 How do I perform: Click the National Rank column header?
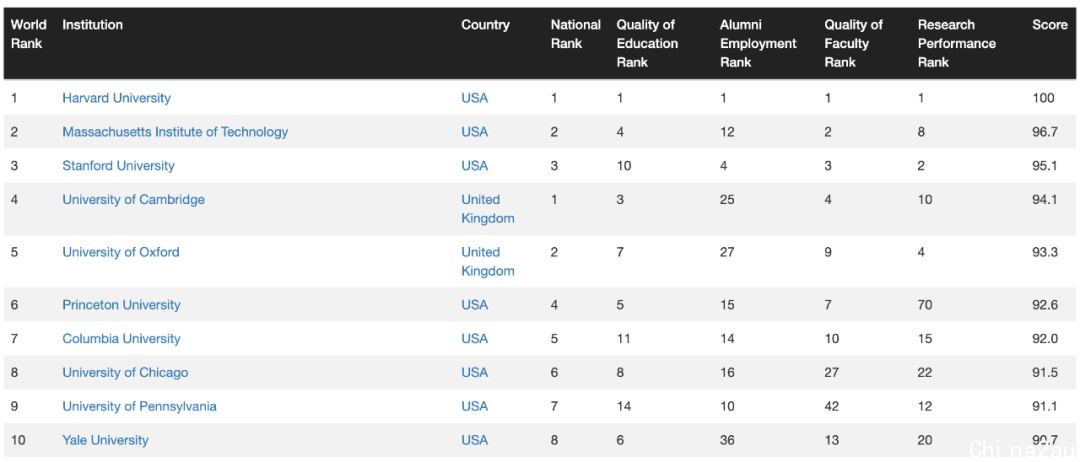(x=575, y=34)
